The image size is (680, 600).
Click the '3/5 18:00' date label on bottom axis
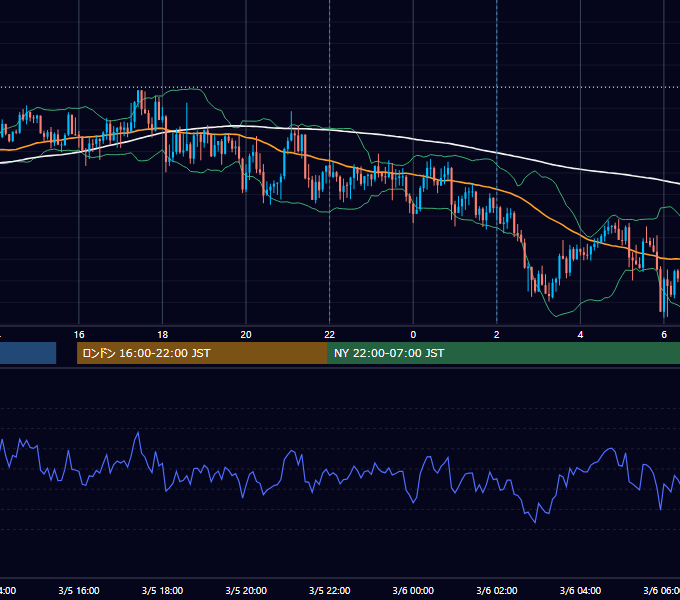163,590
